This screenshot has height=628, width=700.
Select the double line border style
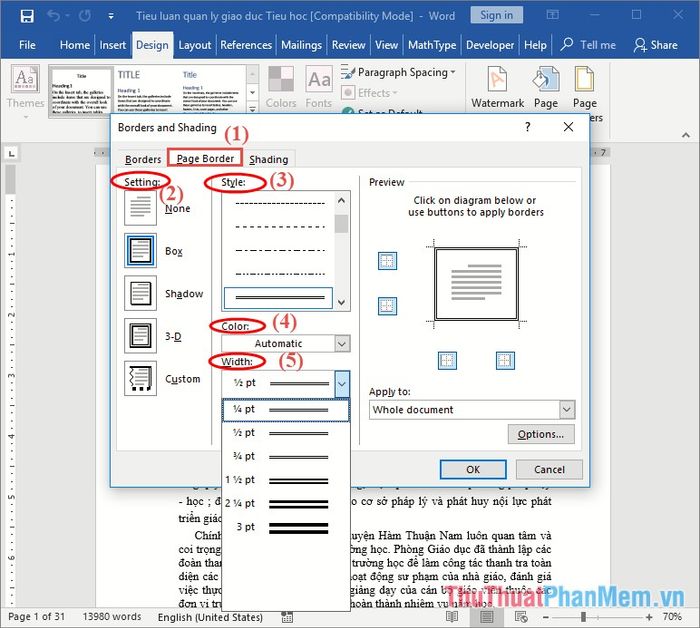(278, 298)
